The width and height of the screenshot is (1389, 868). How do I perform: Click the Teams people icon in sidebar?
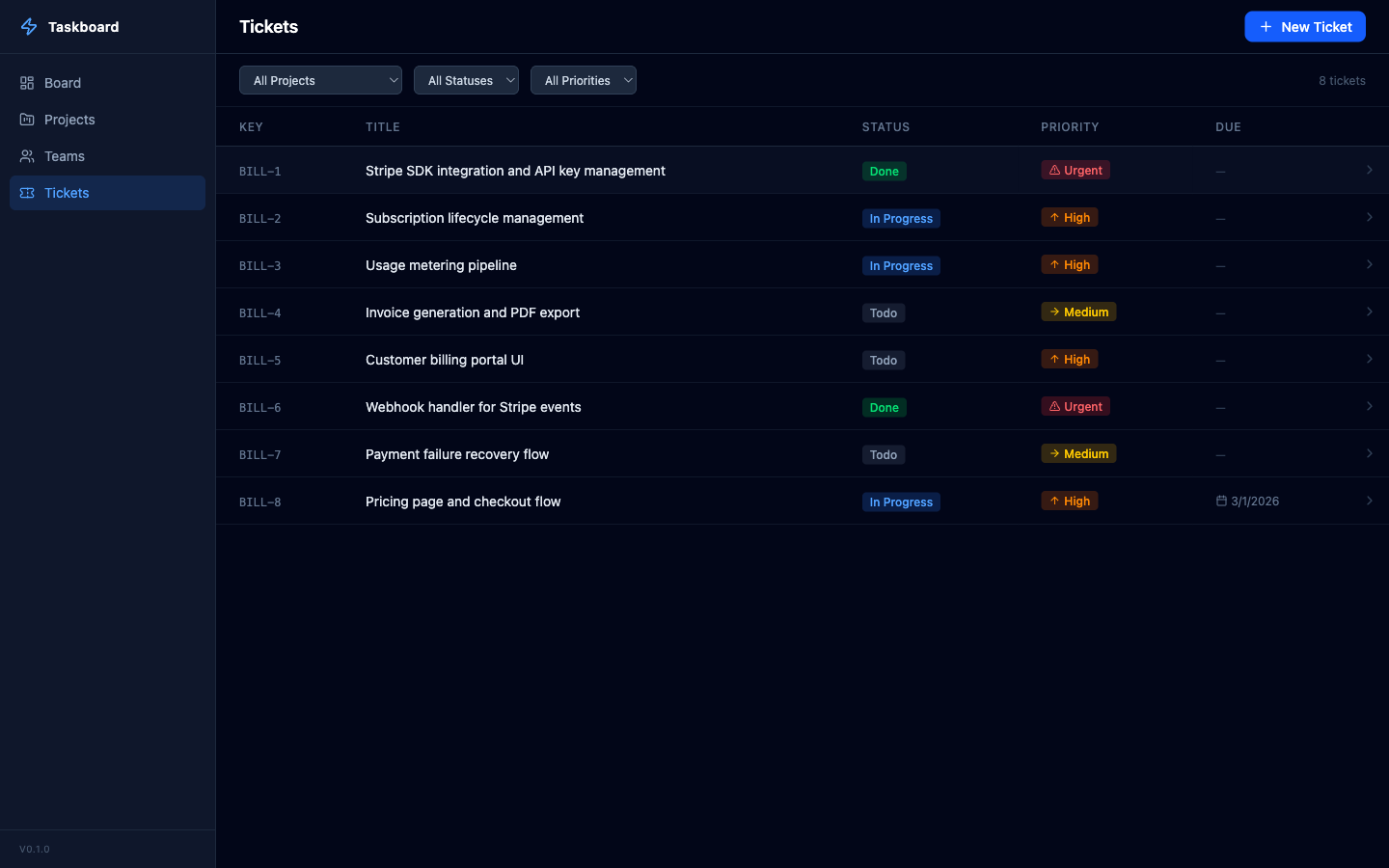(x=27, y=156)
